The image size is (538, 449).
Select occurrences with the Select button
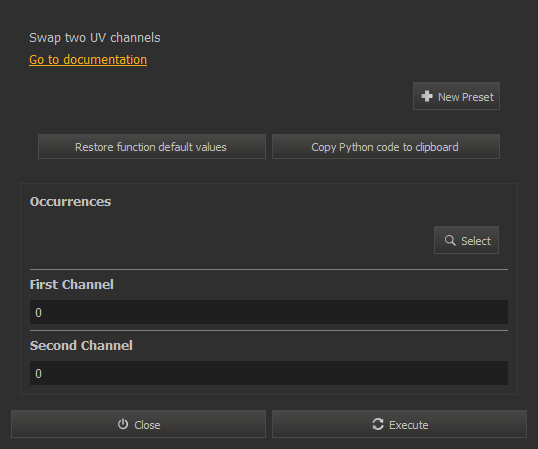coord(466,240)
